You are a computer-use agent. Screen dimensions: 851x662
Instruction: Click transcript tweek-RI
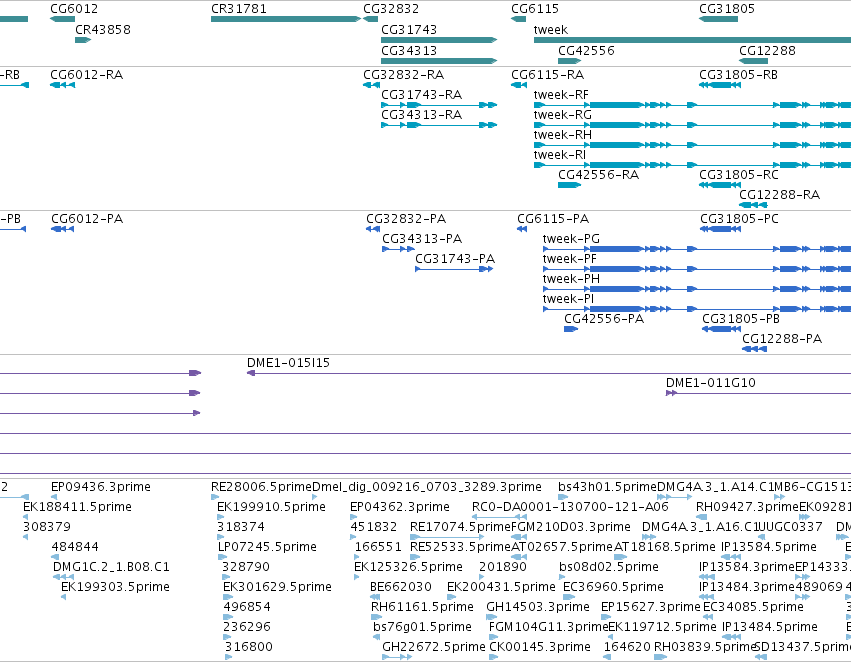click(560, 155)
